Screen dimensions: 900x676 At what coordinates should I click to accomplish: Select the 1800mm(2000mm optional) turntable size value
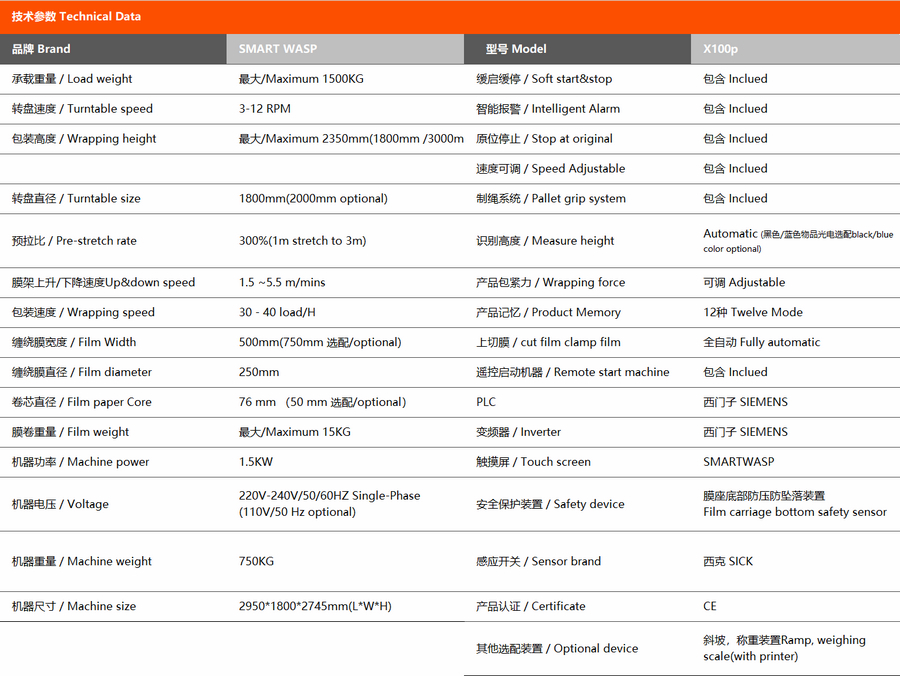pyautogui.click(x=313, y=199)
